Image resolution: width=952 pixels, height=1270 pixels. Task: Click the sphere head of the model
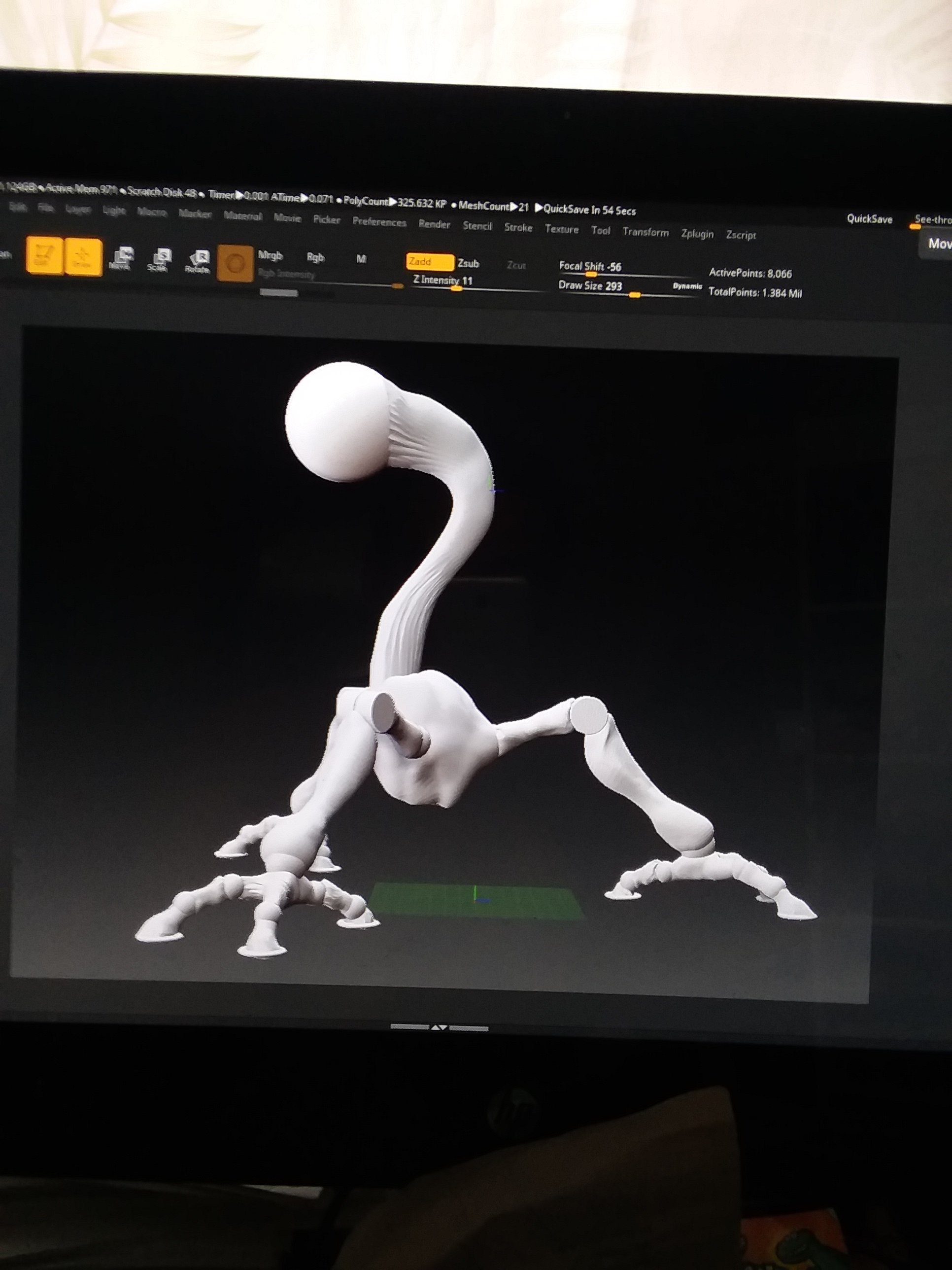pos(339,421)
